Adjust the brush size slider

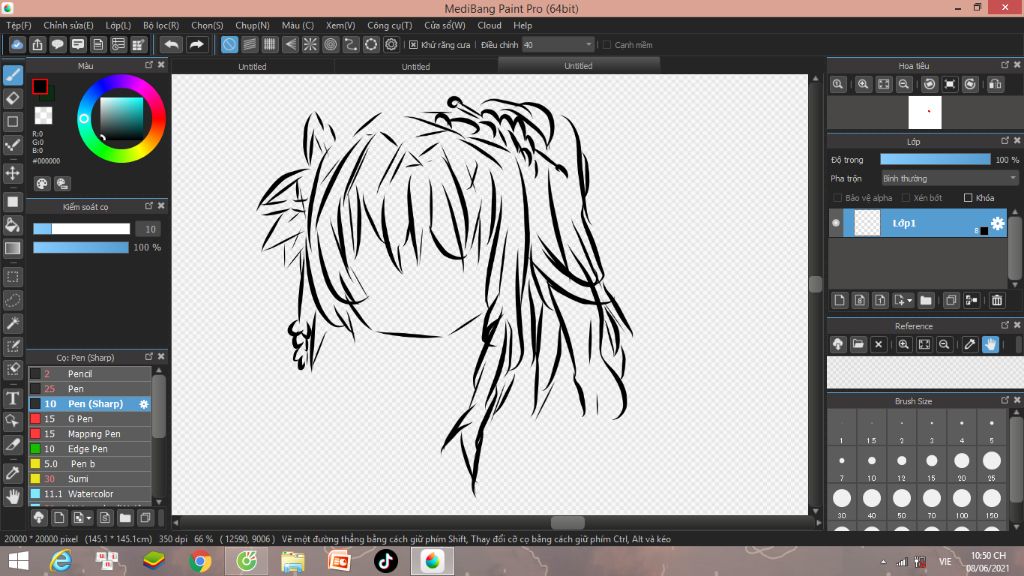pyautogui.click(x=82, y=229)
